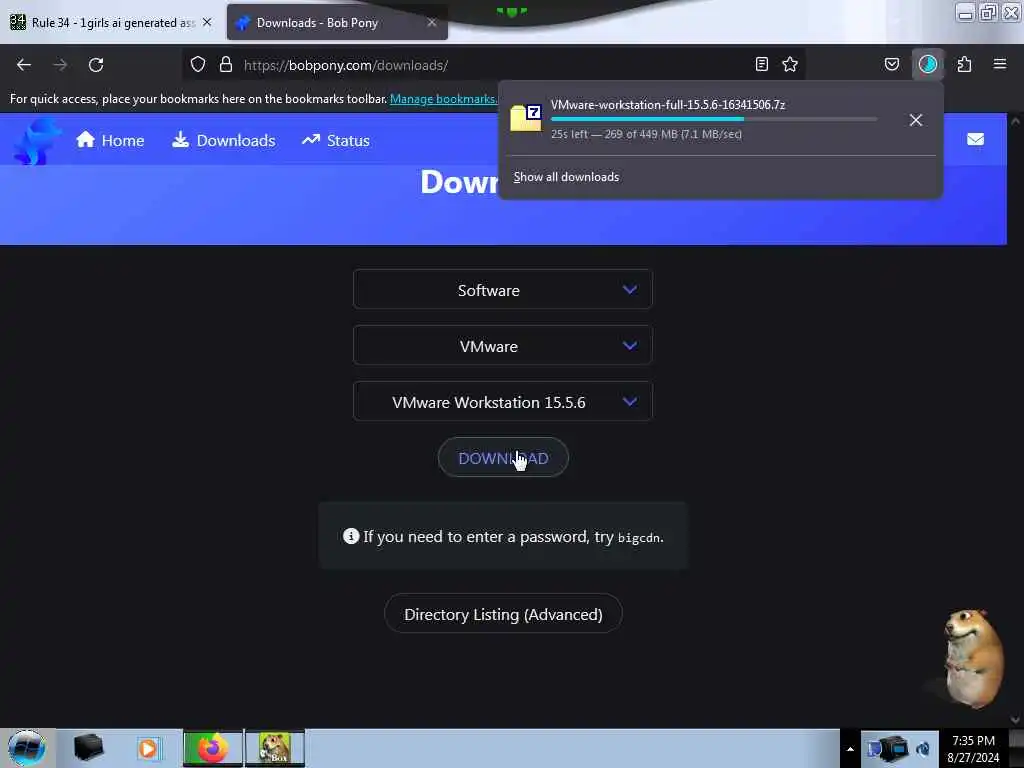Click the site security padlock icon
Screen dimensions: 1024x768
[x=226, y=65]
